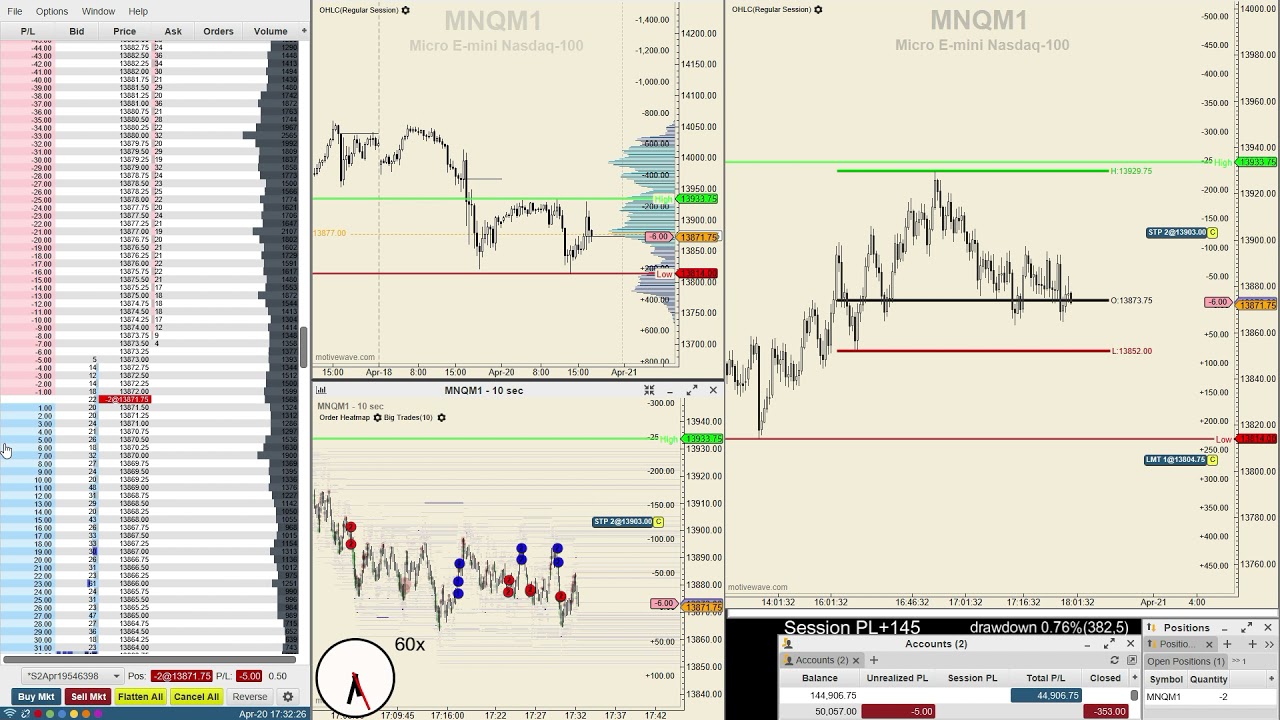Cancel all orders with Cancel All
The height and width of the screenshot is (720, 1280).
click(196, 697)
